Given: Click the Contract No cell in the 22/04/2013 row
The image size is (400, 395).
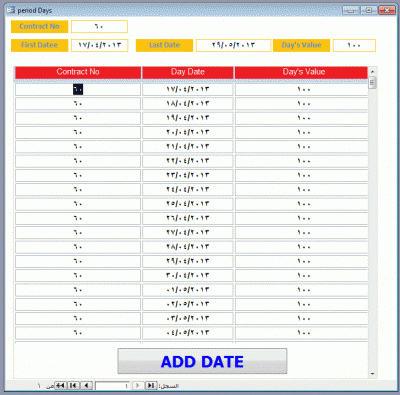Looking at the screenshot, I should point(78,161).
